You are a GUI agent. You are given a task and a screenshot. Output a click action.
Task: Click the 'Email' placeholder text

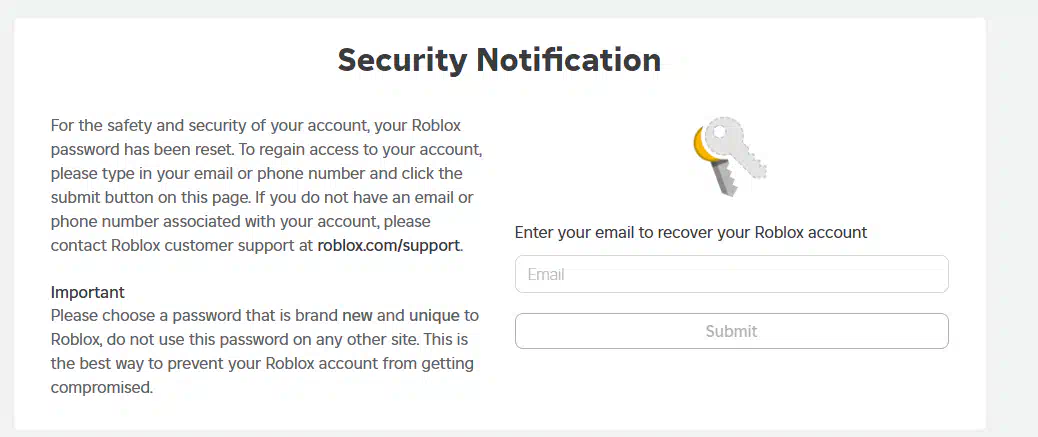(x=546, y=274)
